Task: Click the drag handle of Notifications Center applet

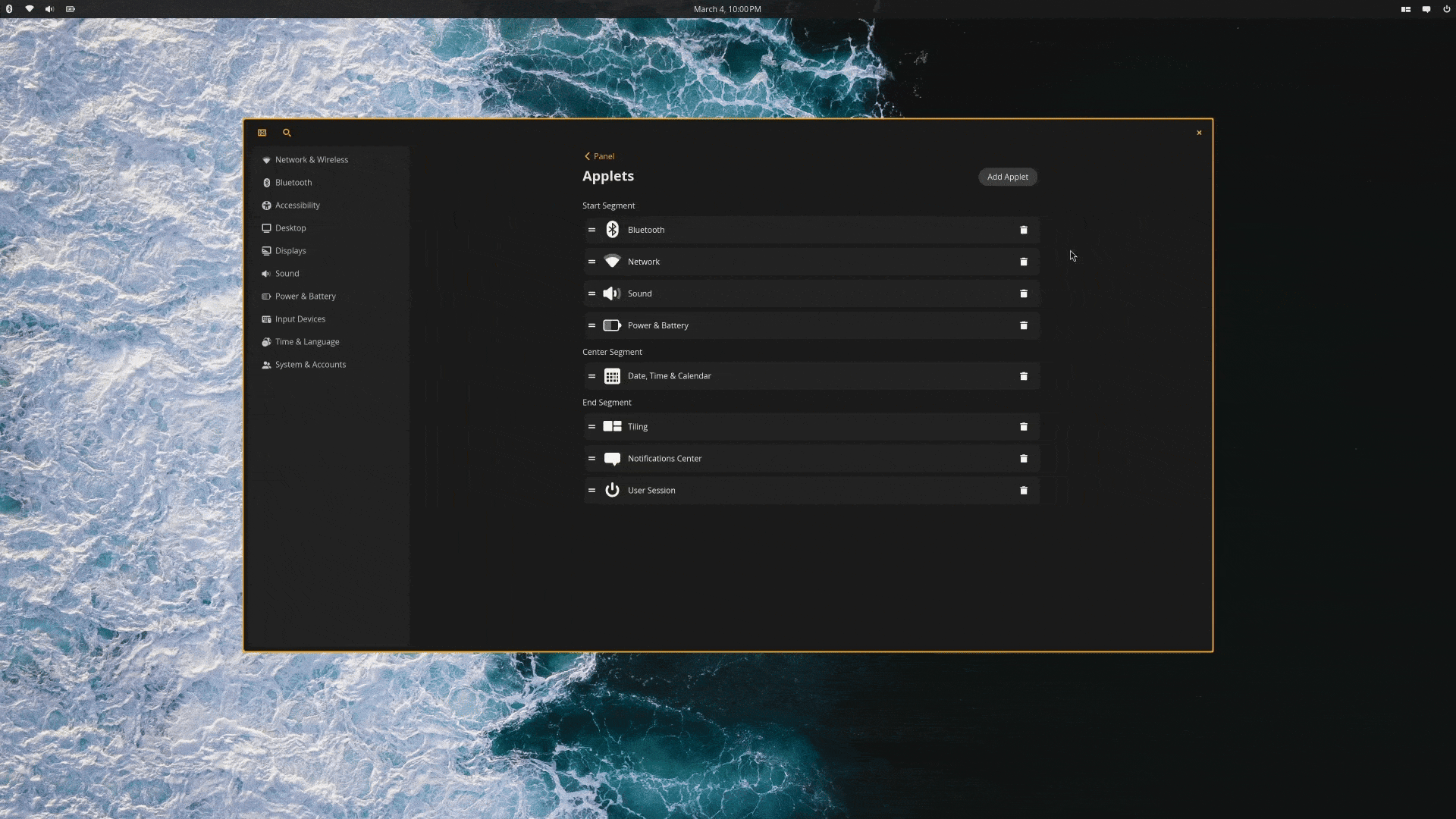Action: (591, 459)
